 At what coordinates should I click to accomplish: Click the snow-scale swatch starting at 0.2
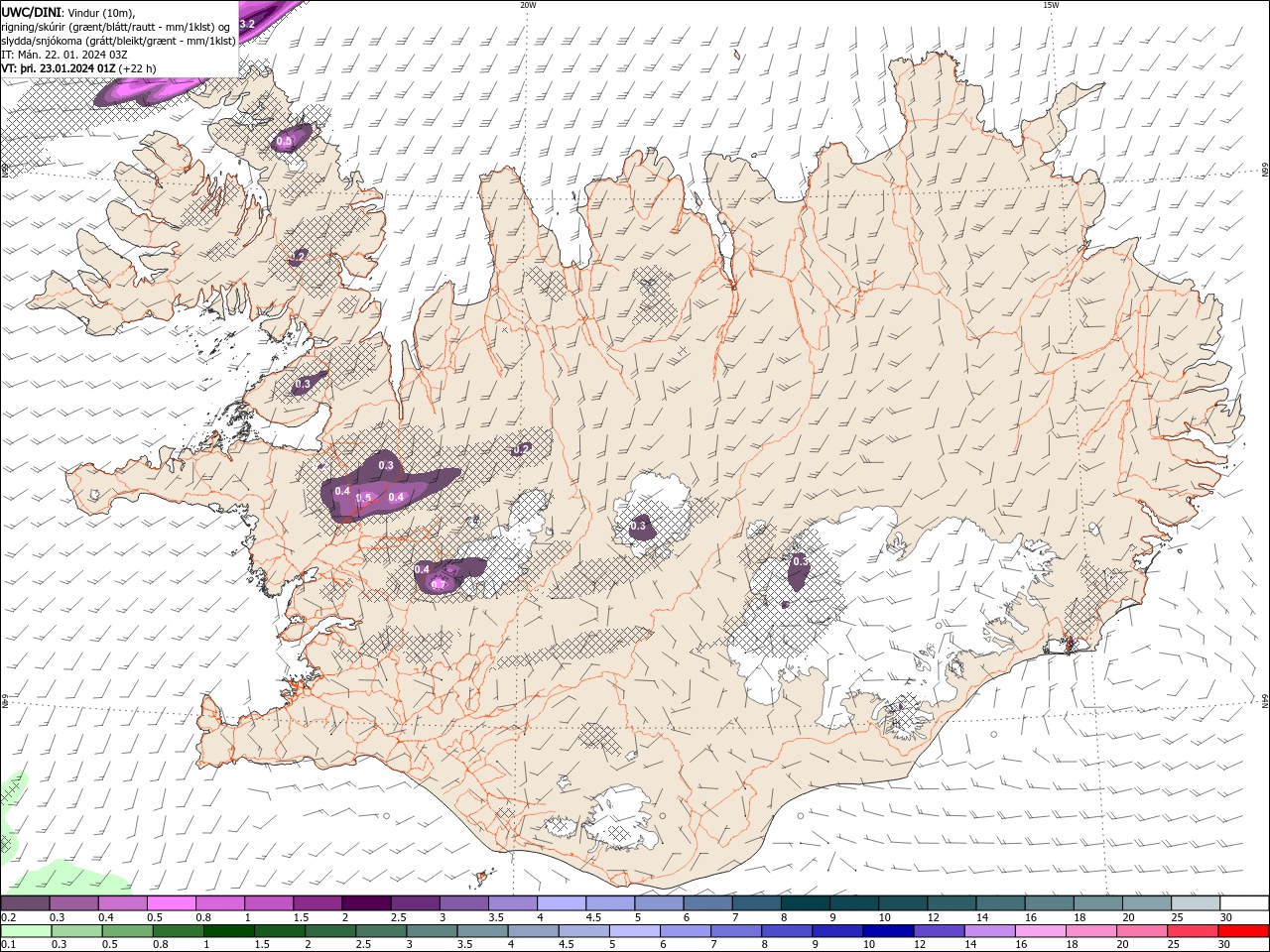click(x=25, y=903)
